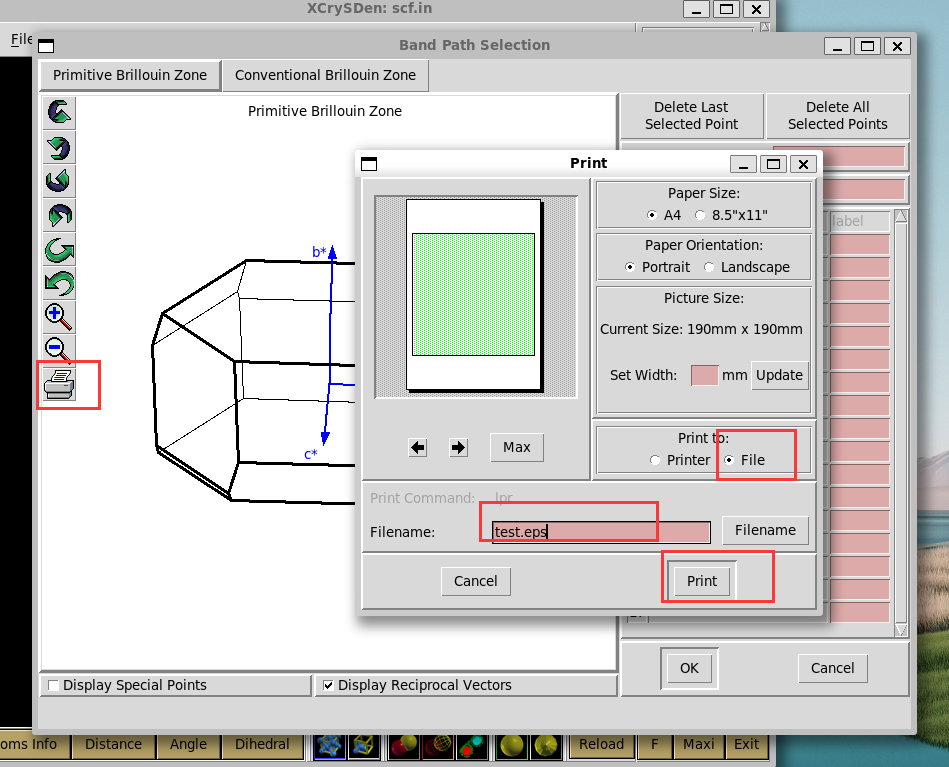Select the blue ball-and-stick lattice display icon
949x767 pixels.
pyautogui.click(x=330, y=746)
